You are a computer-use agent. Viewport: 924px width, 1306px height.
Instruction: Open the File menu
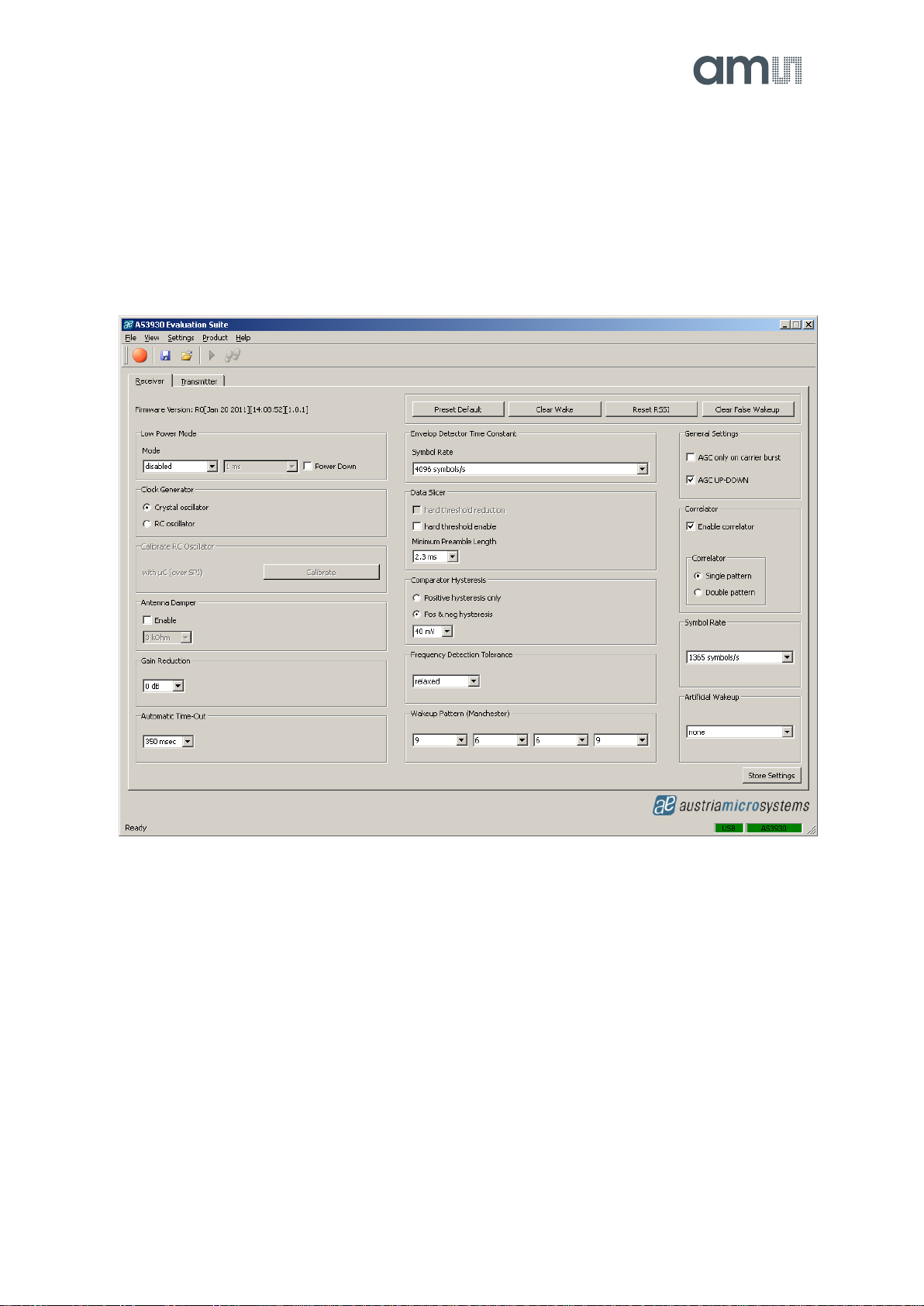pos(131,338)
